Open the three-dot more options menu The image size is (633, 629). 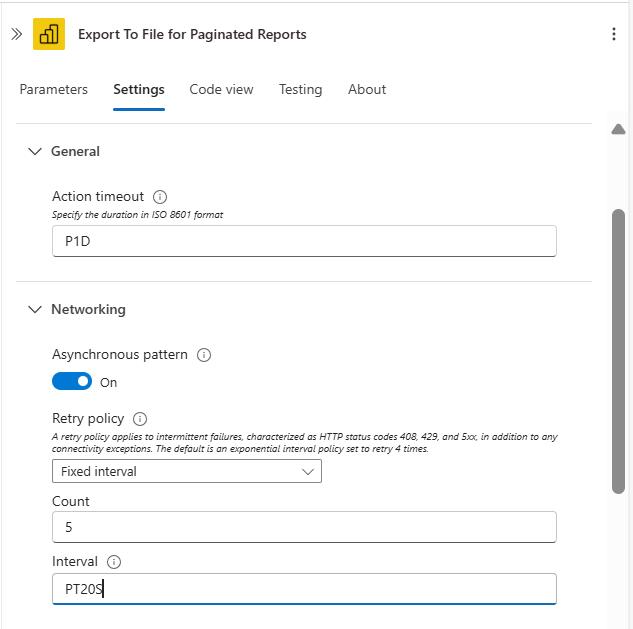(614, 34)
